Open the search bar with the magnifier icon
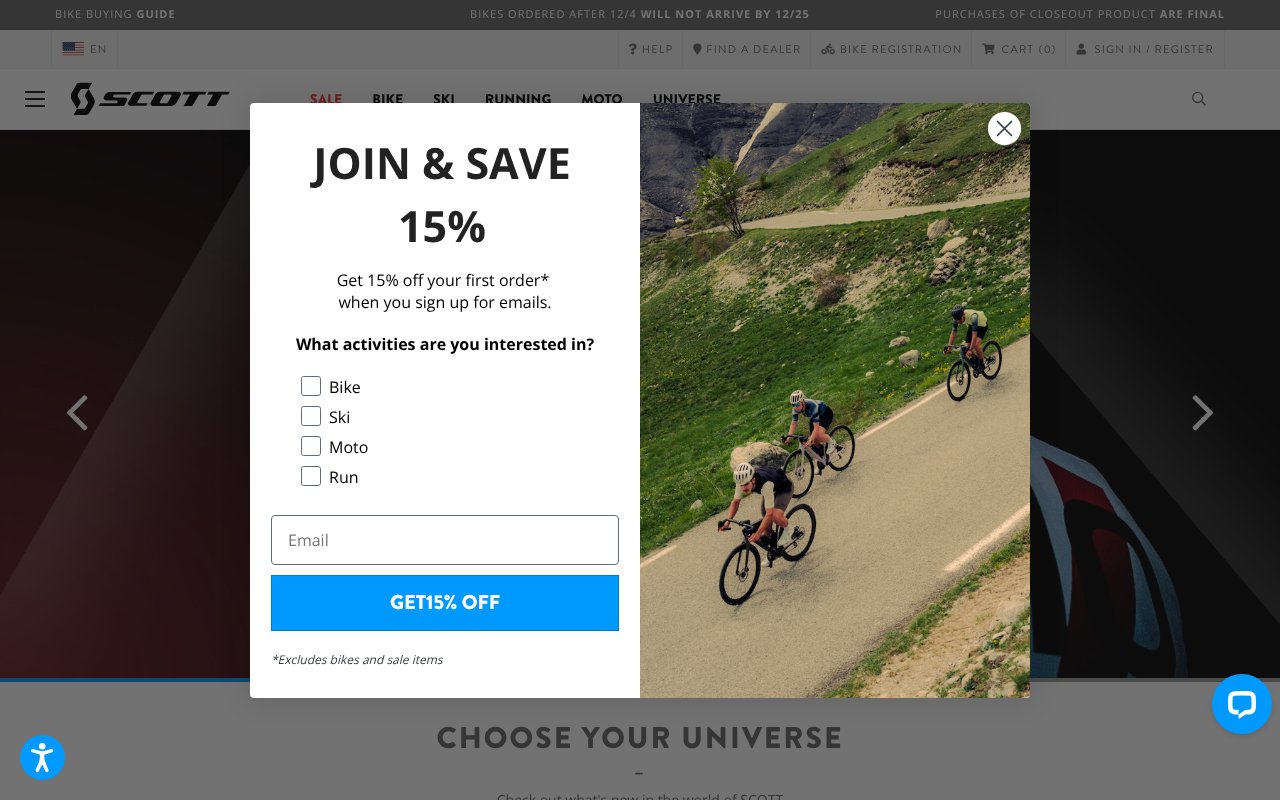1280x800 pixels. click(x=1198, y=99)
